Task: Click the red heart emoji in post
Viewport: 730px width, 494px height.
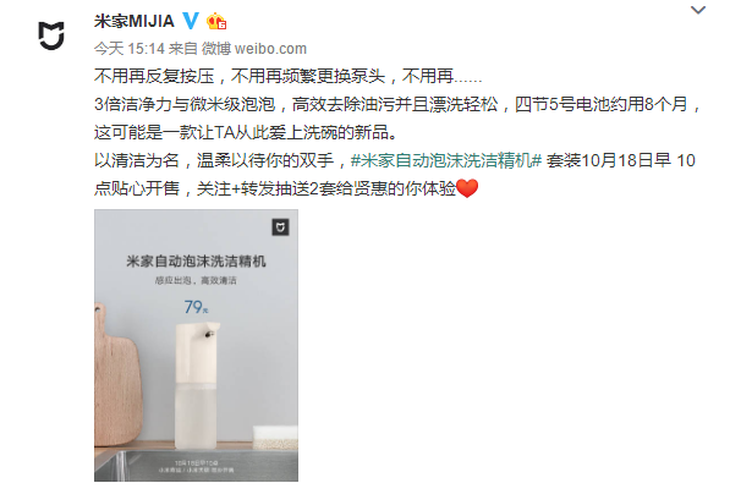Action: pos(467,189)
